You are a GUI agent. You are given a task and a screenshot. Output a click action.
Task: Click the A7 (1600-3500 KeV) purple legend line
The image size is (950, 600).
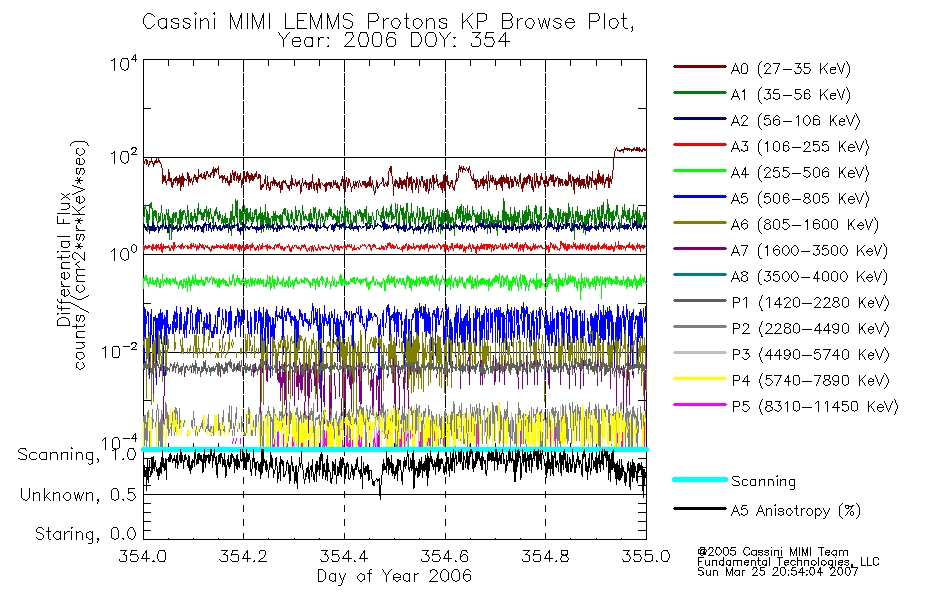tap(699, 248)
